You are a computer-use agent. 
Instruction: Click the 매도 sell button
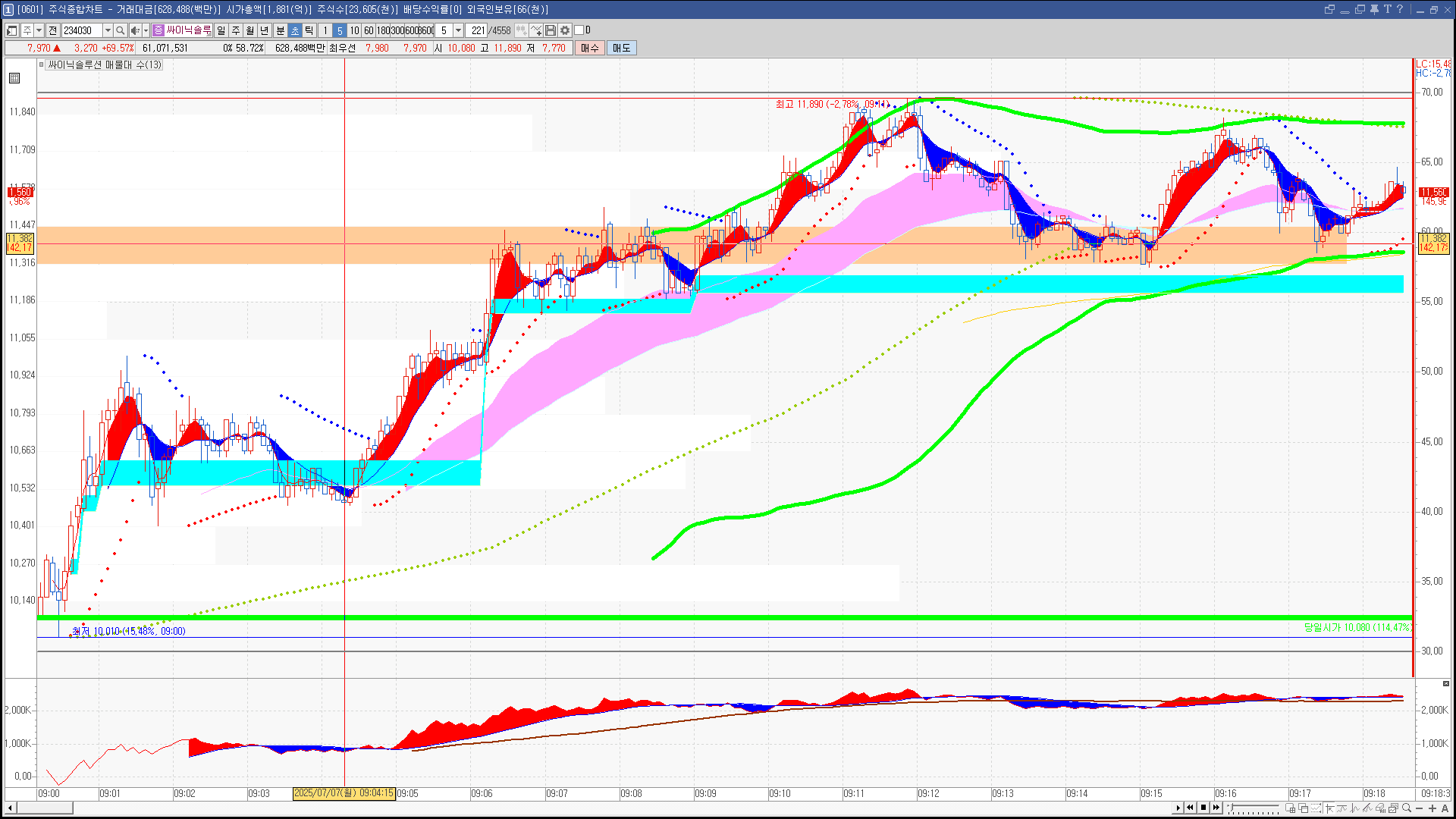622,48
